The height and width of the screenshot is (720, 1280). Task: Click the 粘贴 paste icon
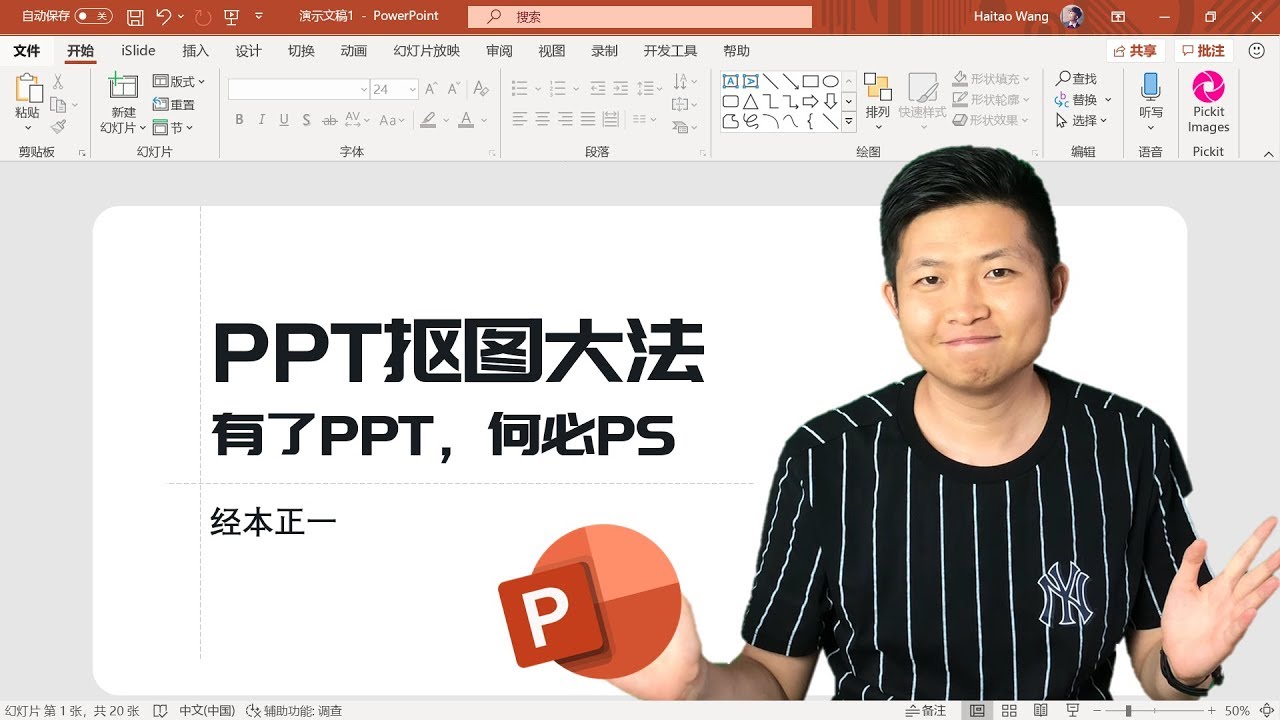(28, 88)
